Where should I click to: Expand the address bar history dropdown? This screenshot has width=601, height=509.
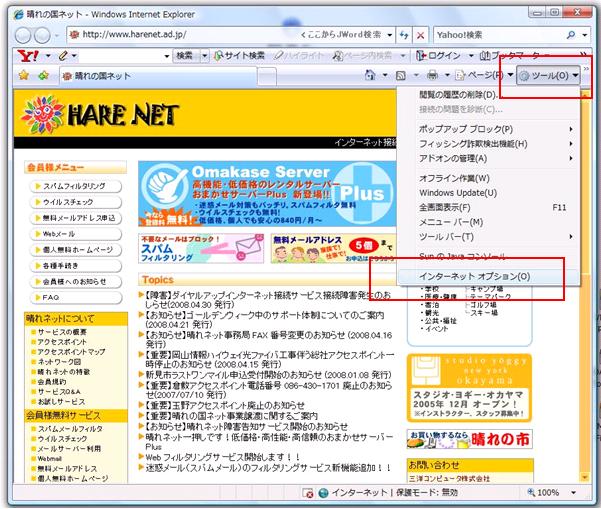pyautogui.click(x=389, y=35)
